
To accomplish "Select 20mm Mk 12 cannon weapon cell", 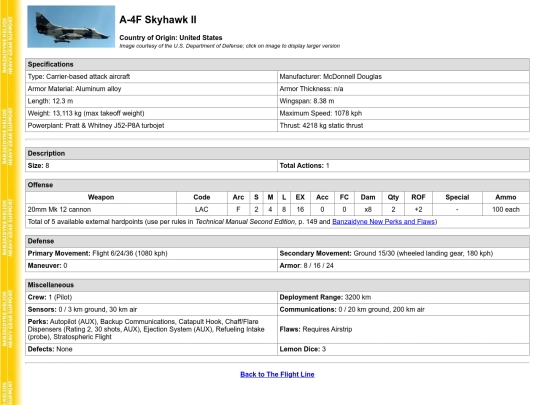I will [101, 209].
